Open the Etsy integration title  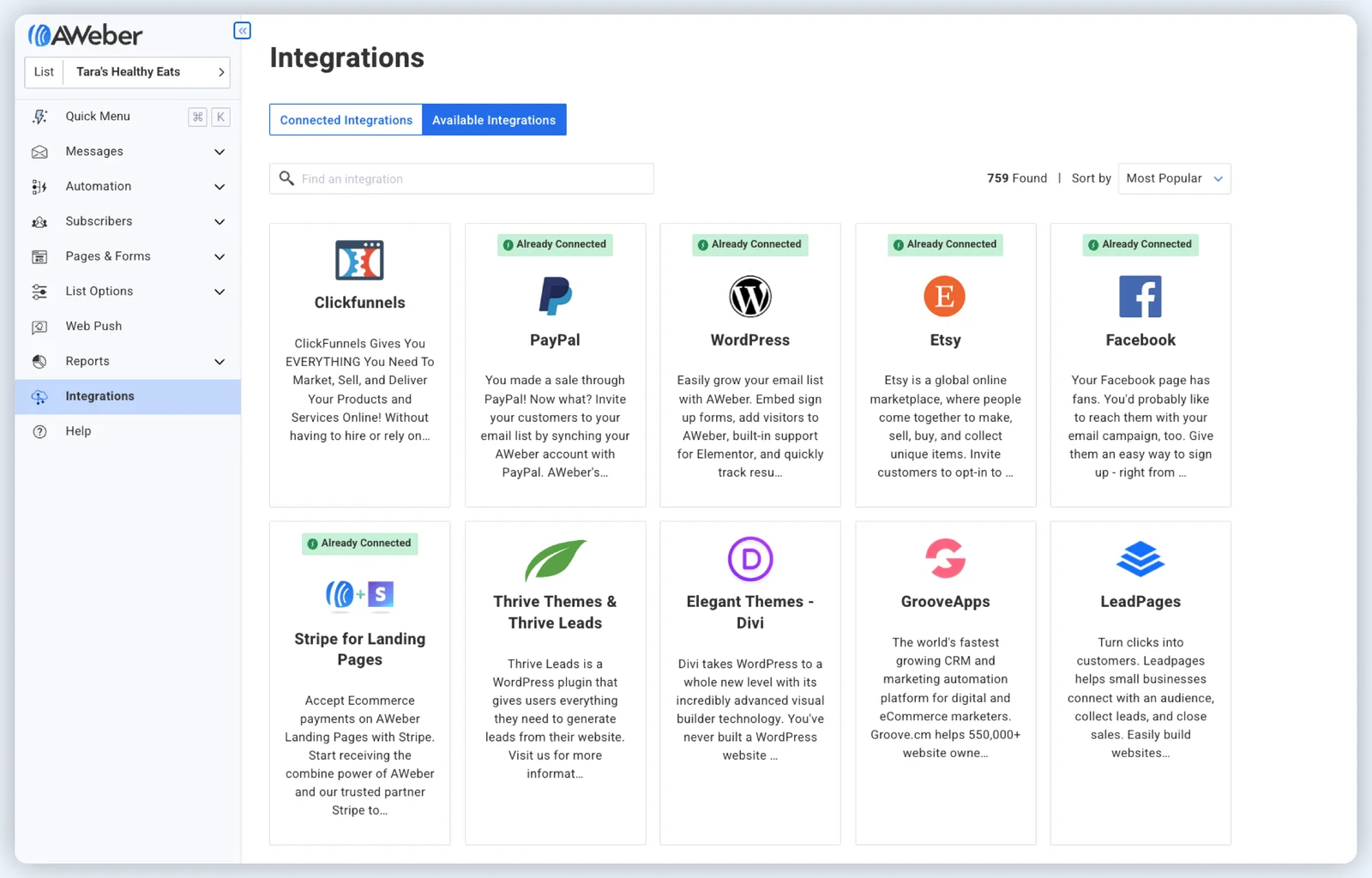click(x=945, y=340)
